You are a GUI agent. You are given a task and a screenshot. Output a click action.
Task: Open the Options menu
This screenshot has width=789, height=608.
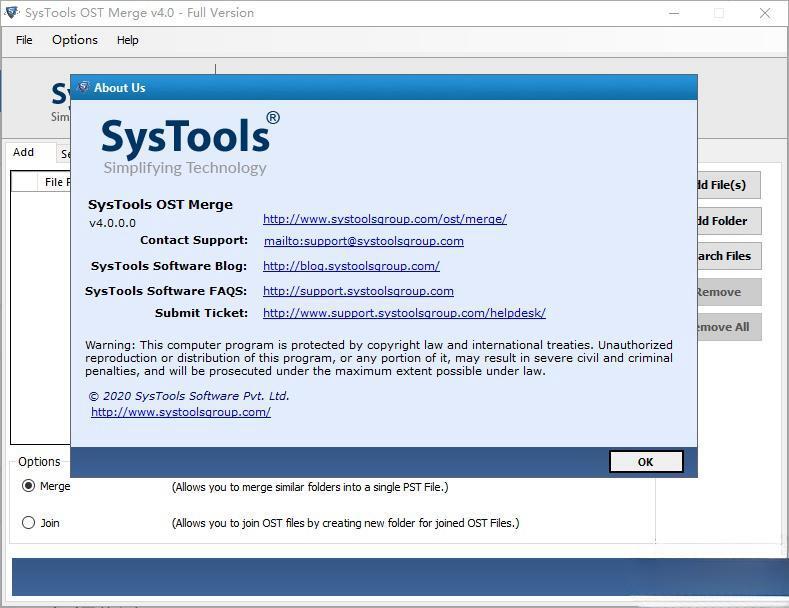75,40
